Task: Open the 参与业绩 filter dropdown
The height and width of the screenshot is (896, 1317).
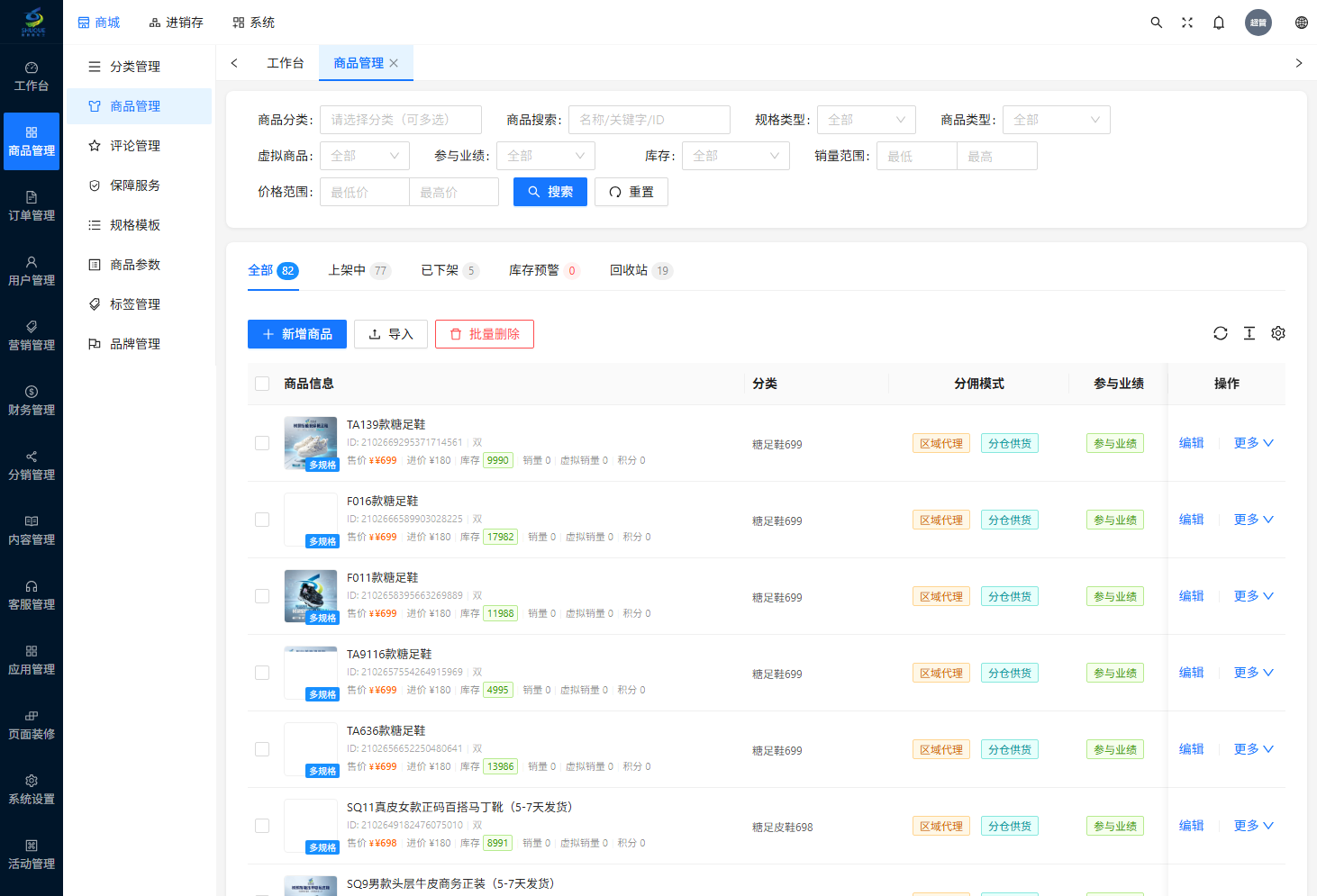Action: pyautogui.click(x=546, y=156)
